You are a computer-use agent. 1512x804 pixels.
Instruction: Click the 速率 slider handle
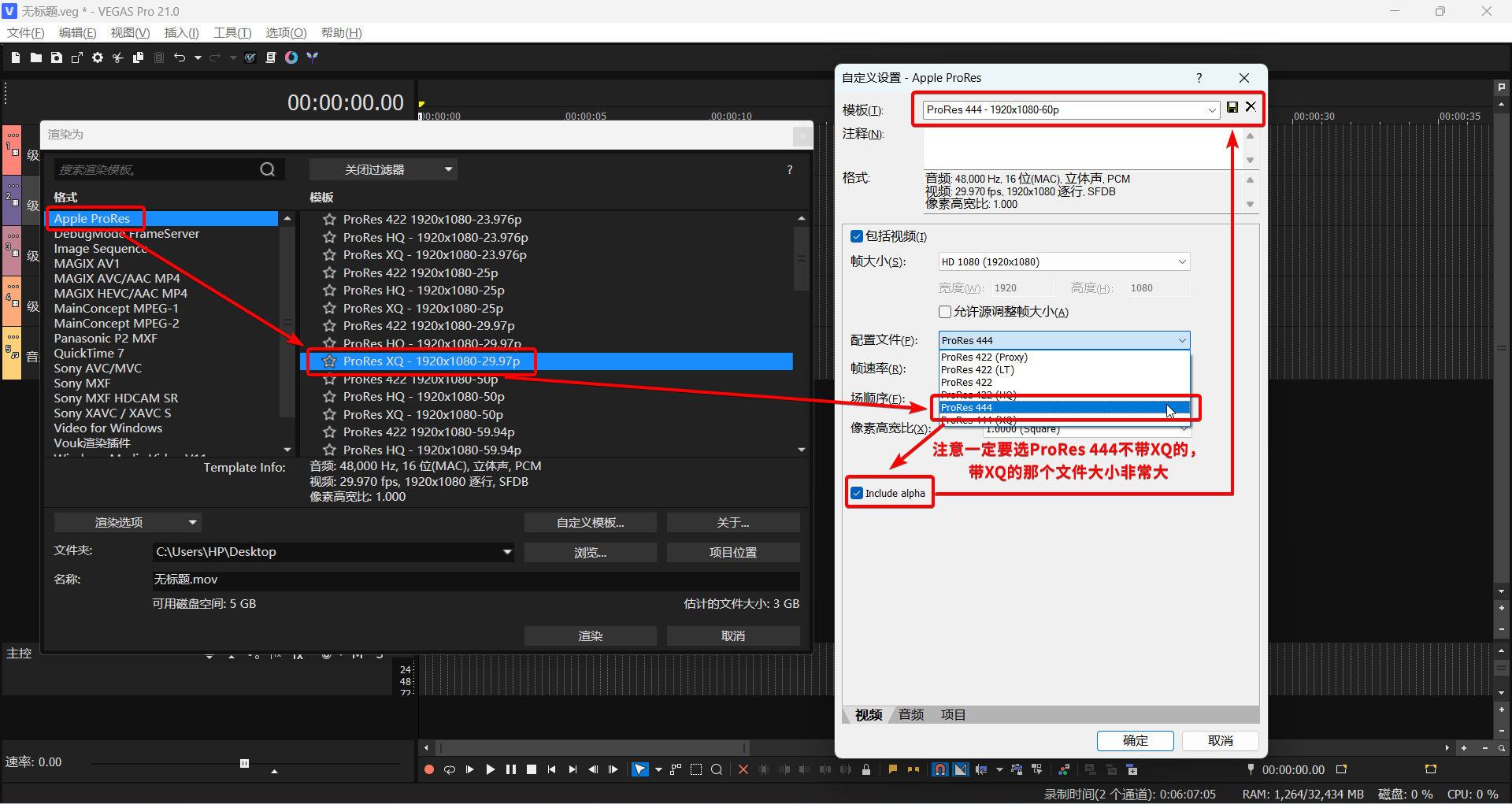tap(244, 763)
